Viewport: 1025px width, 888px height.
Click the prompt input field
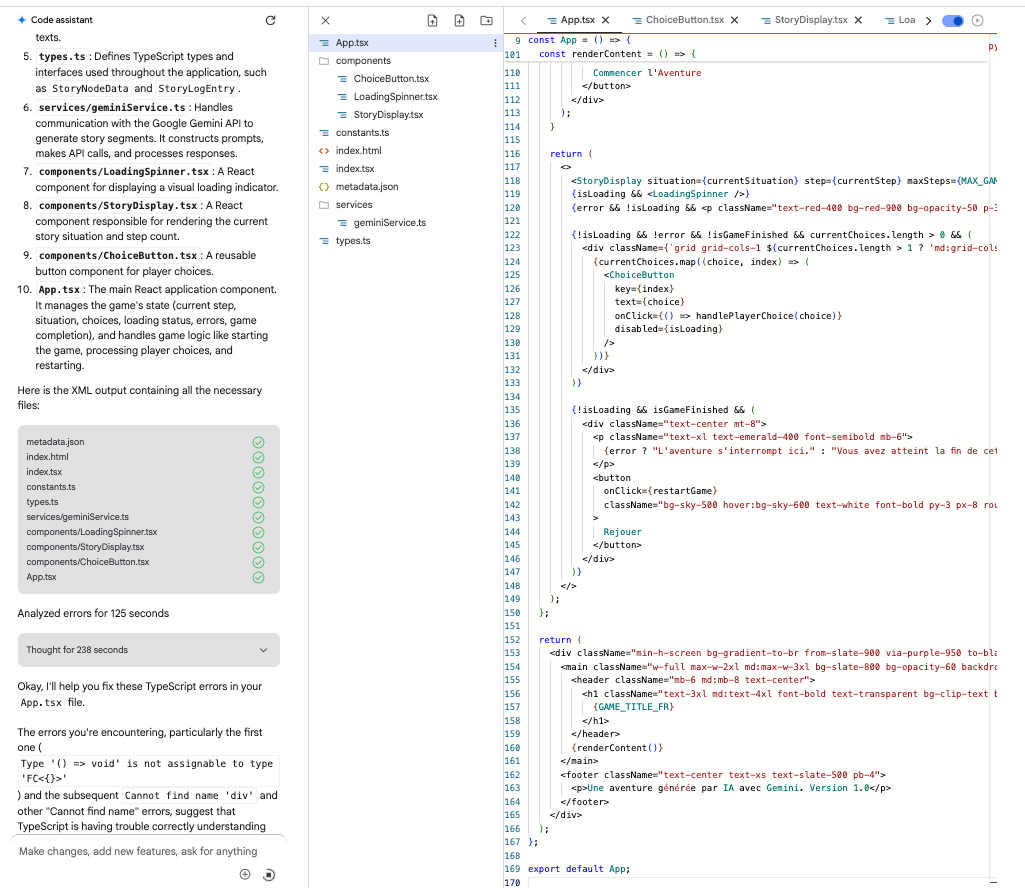[138, 851]
